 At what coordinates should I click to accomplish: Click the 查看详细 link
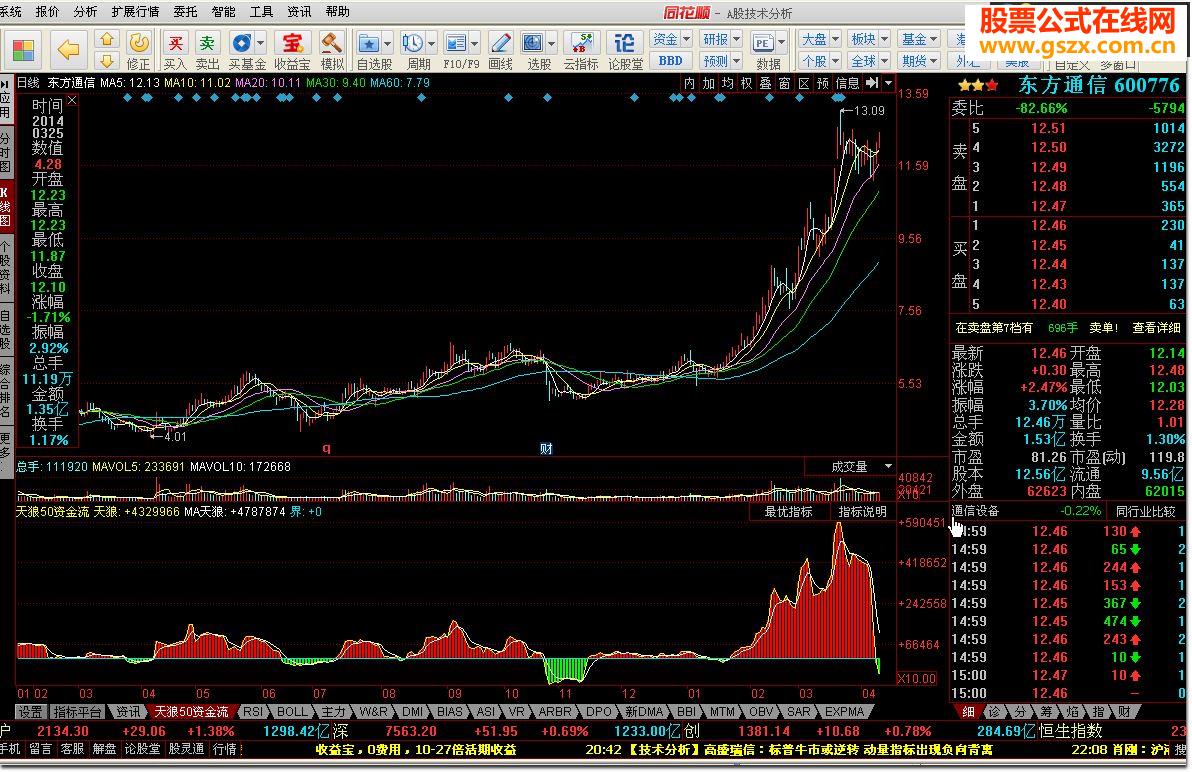1156,327
